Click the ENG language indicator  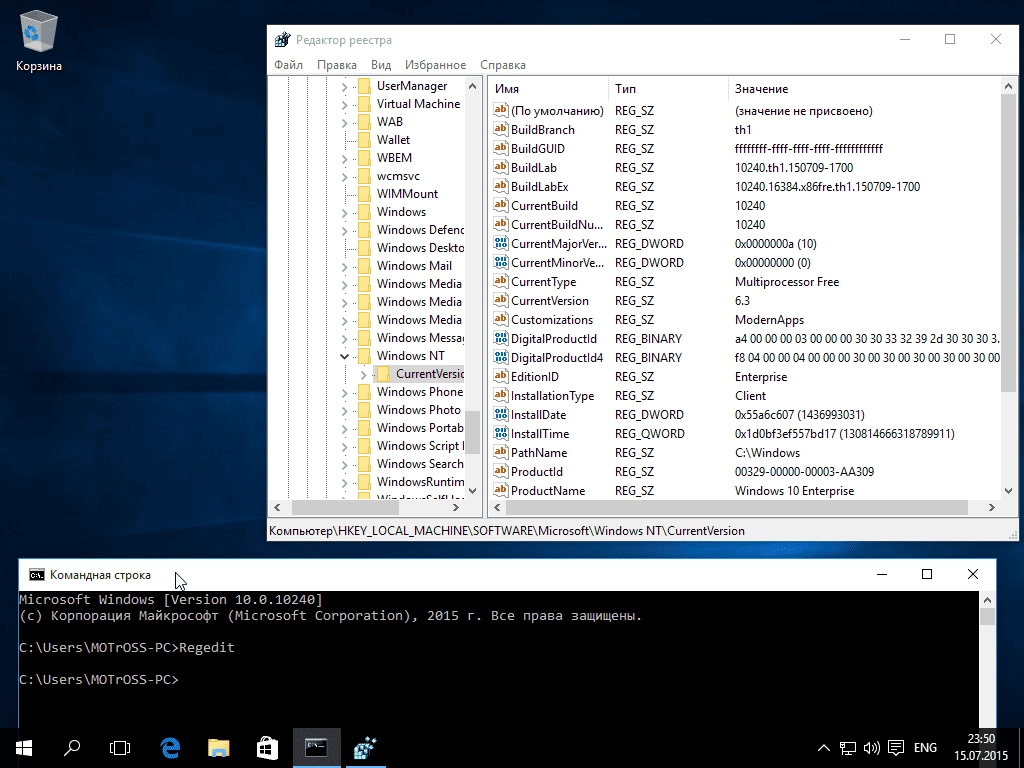[925, 748]
